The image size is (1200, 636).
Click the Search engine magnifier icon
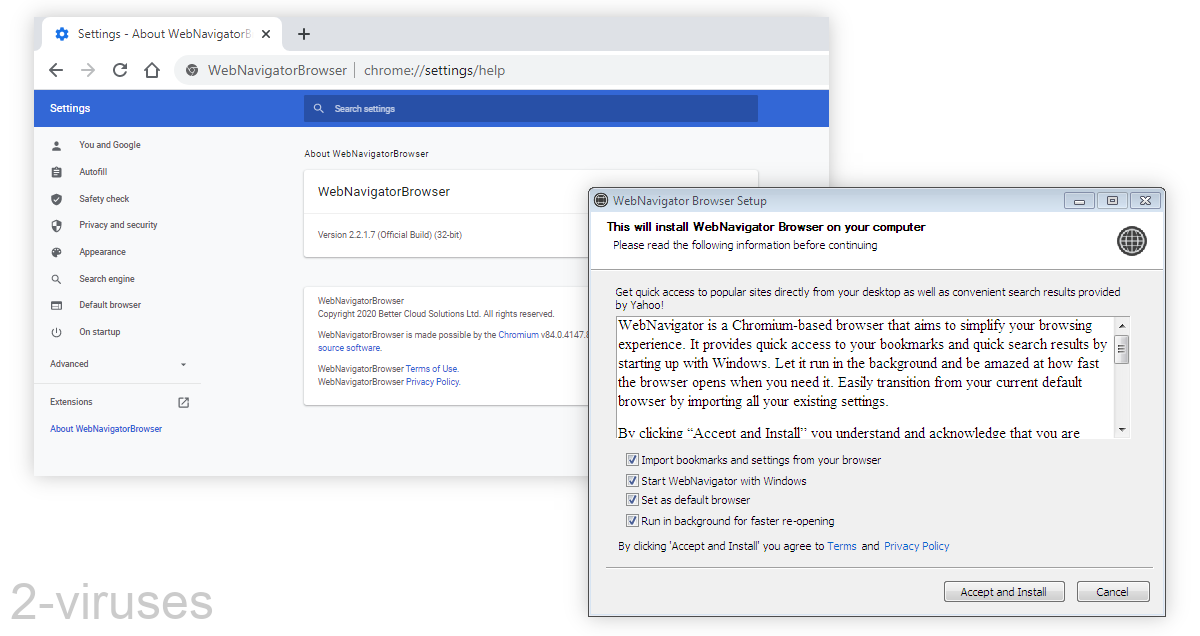57,279
